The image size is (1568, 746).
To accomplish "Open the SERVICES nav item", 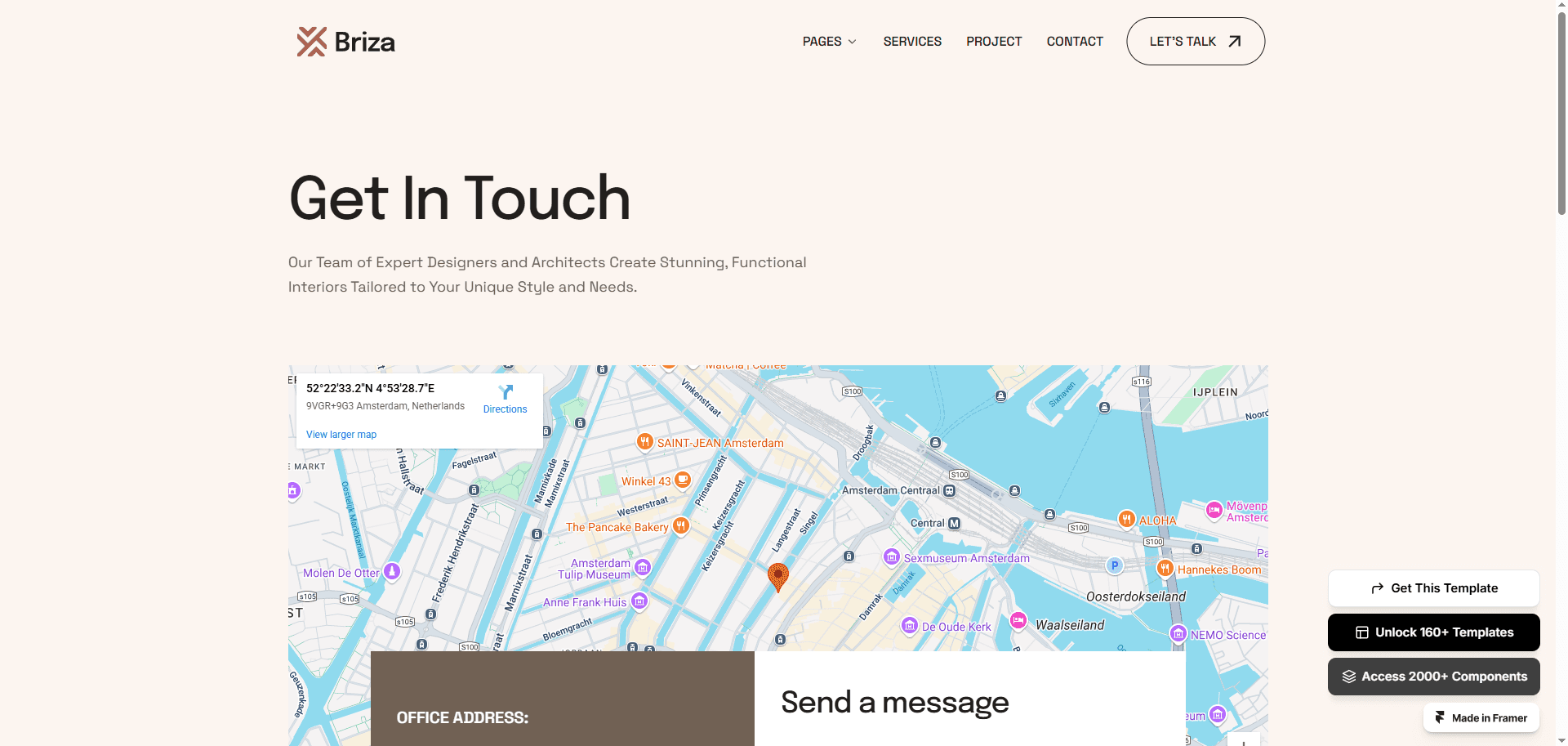I will click(912, 42).
